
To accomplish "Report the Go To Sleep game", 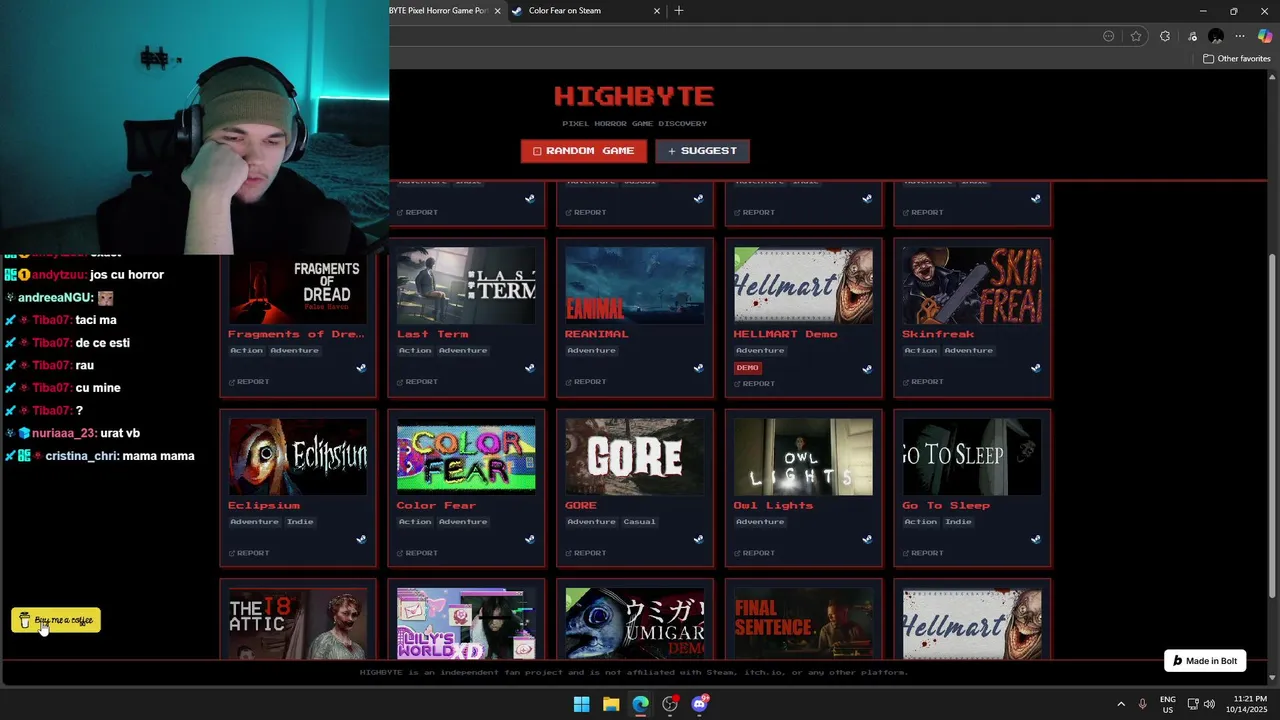I will click(923, 553).
